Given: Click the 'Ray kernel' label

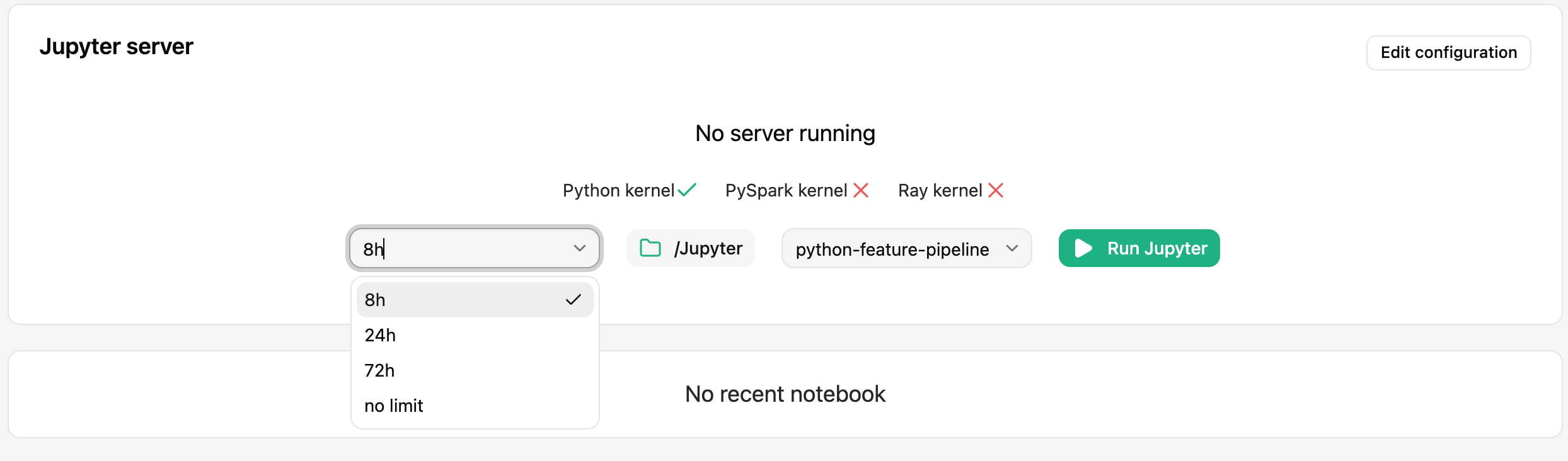Looking at the screenshot, I should point(940,190).
